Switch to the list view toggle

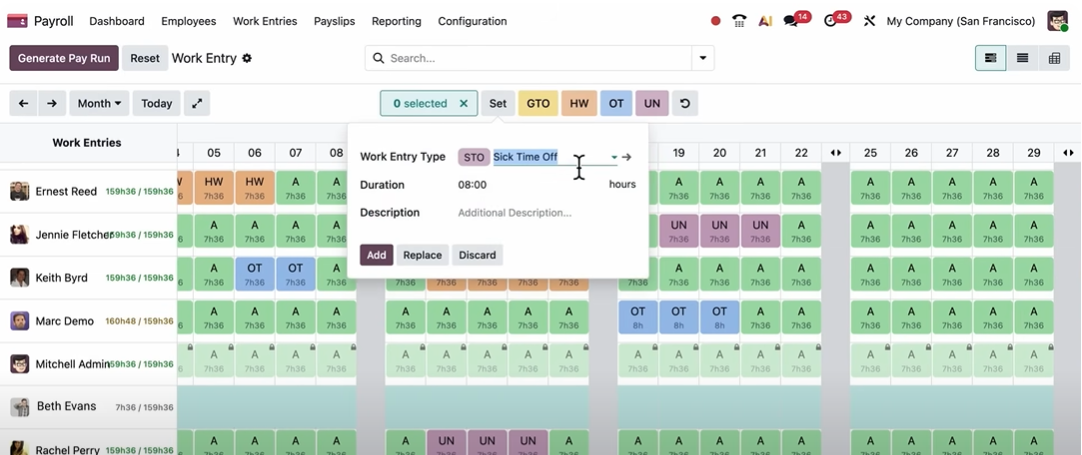(x=1022, y=58)
